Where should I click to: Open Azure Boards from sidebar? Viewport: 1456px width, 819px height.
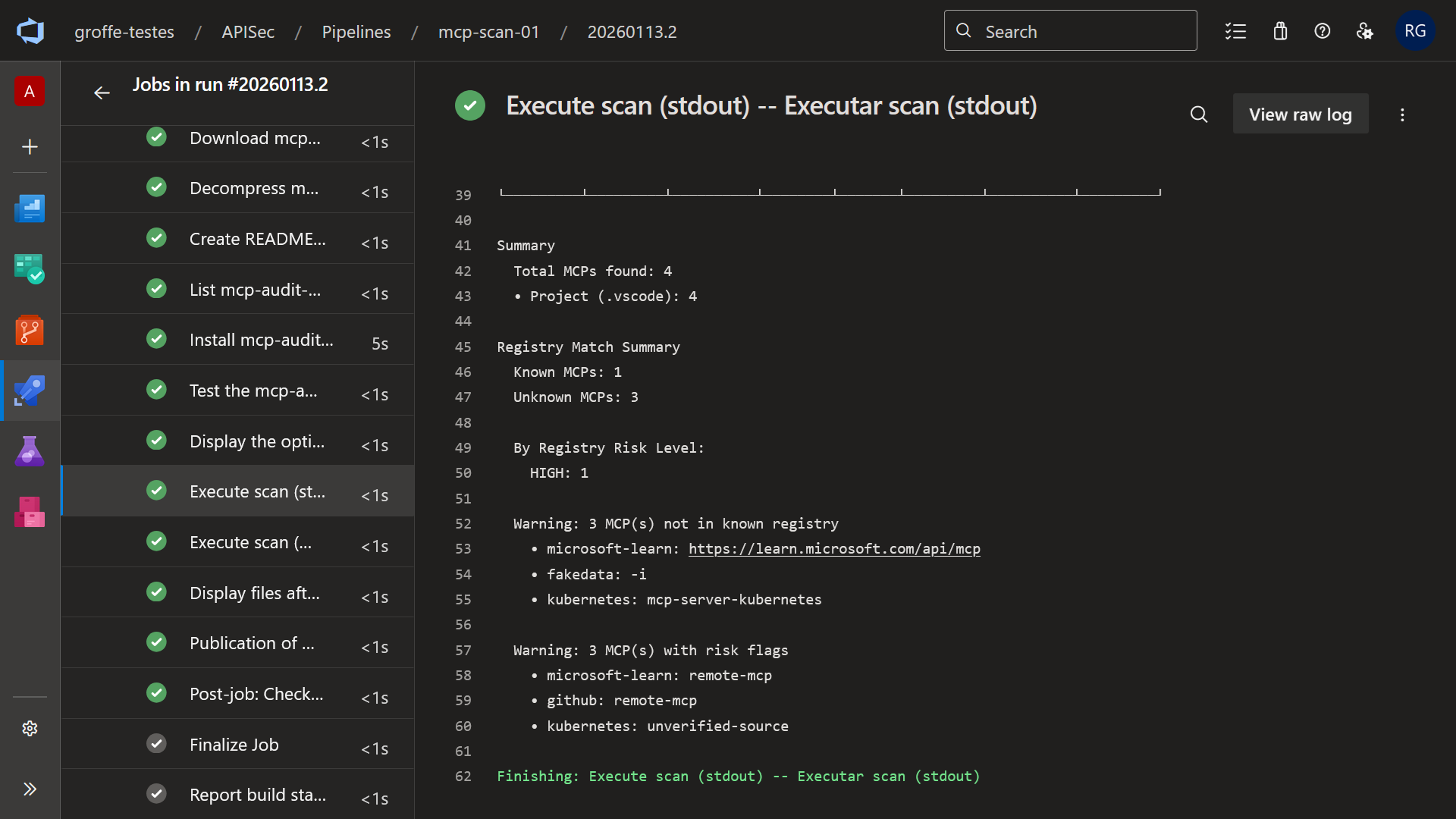tap(30, 269)
